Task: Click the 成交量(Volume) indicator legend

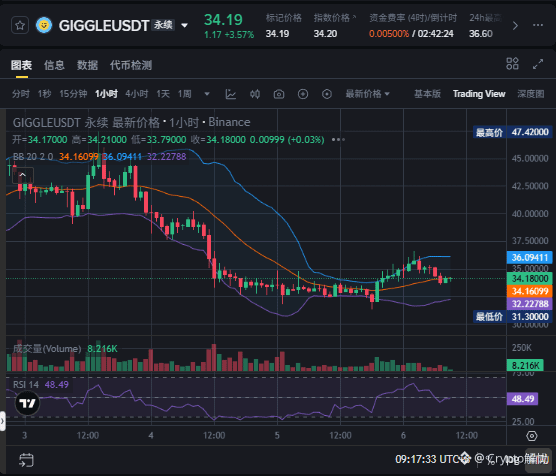Action: (x=47, y=349)
